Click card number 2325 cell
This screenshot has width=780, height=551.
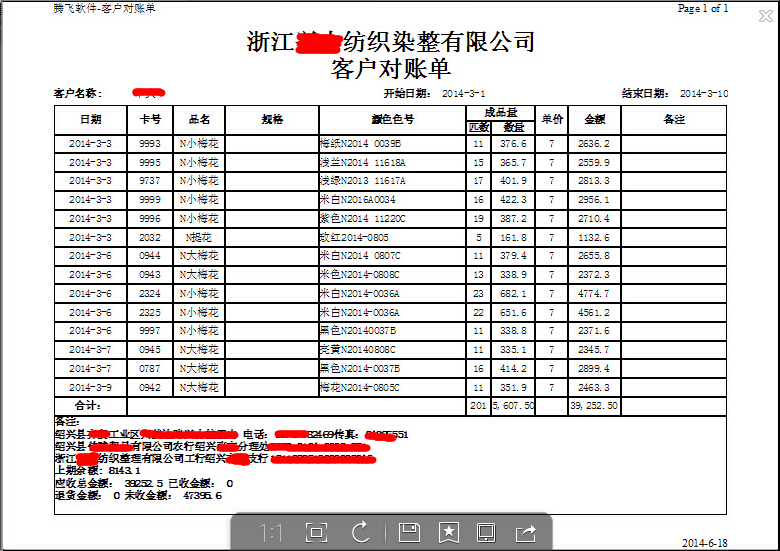(x=150, y=312)
